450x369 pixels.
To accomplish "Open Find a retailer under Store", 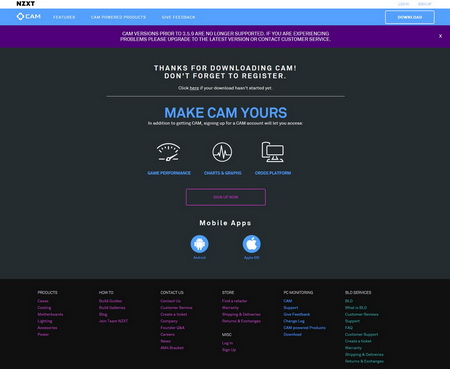I will tap(235, 301).
